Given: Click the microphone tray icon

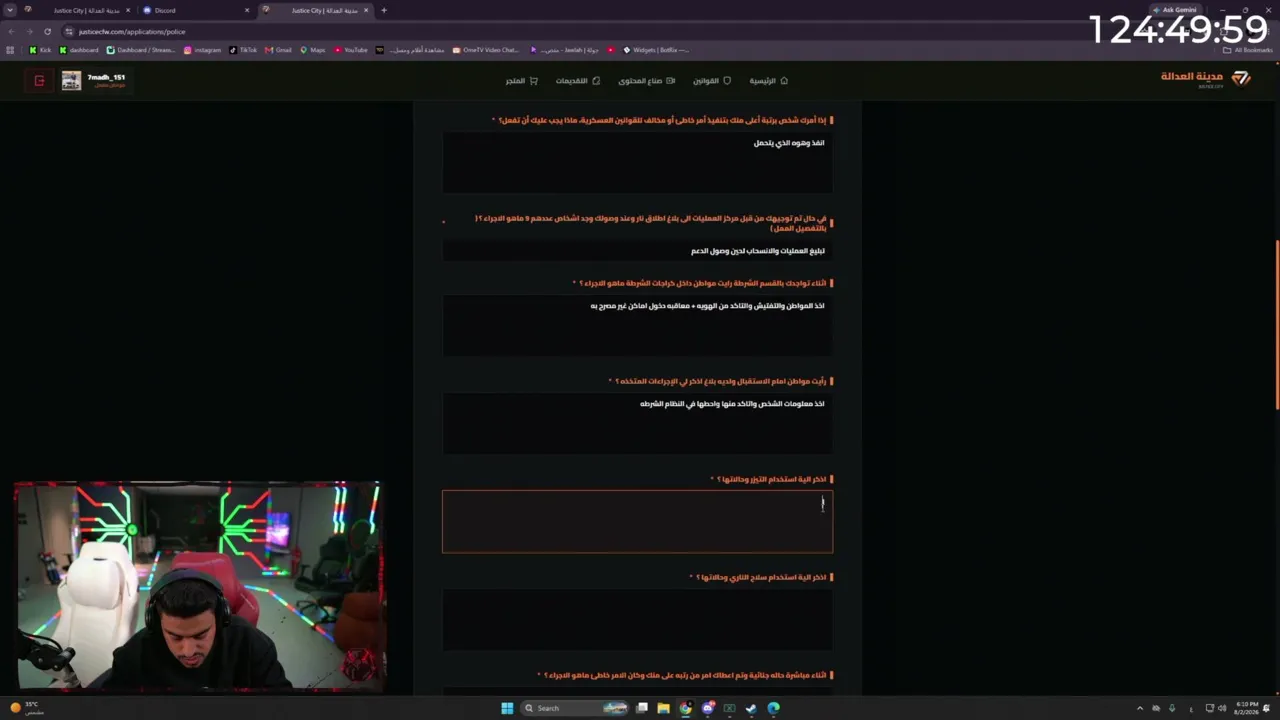Looking at the screenshot, I should [1172, 708].
